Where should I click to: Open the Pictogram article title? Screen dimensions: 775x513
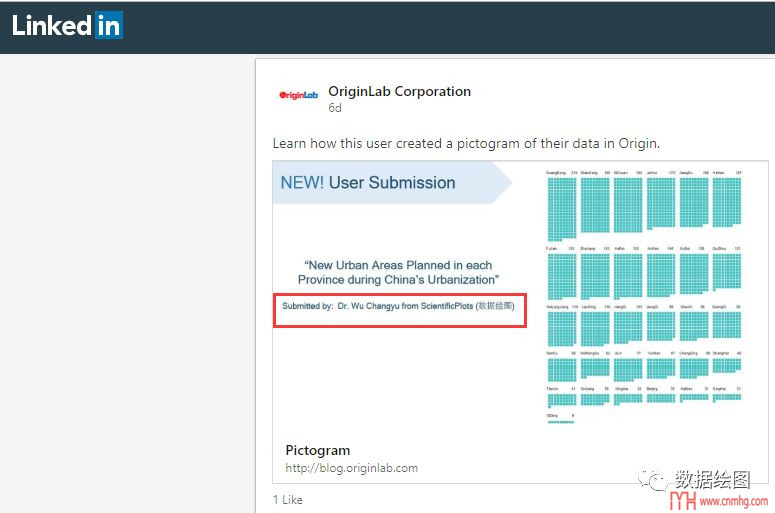317,450
